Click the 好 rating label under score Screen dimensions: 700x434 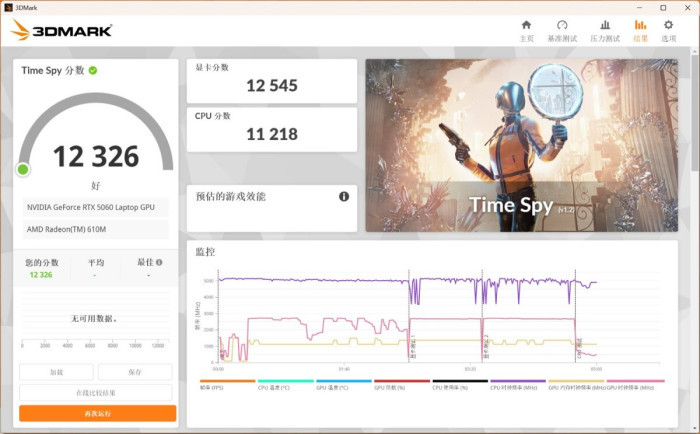pyautogui.click(x=96, y=186)
